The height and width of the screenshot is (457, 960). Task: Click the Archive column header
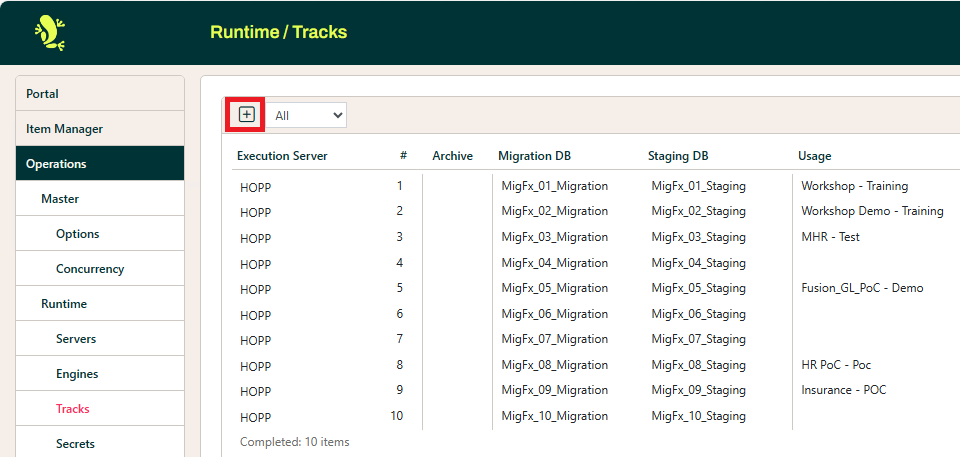(452, 156)
